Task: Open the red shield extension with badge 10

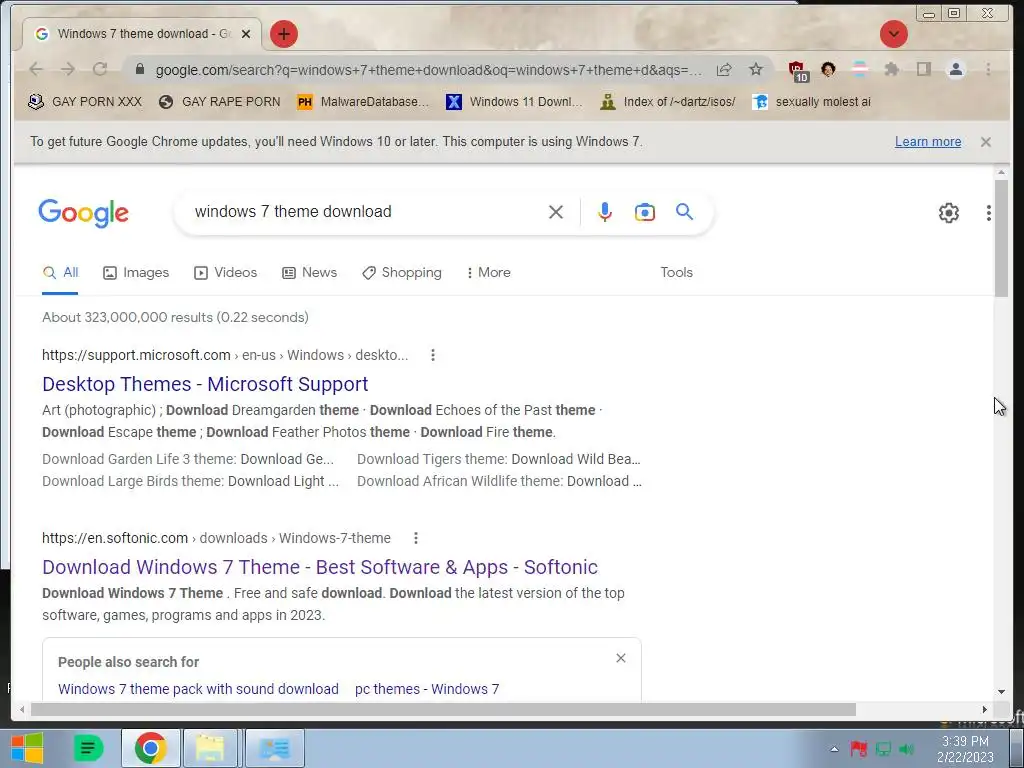Action: click(x=797, y=71)
